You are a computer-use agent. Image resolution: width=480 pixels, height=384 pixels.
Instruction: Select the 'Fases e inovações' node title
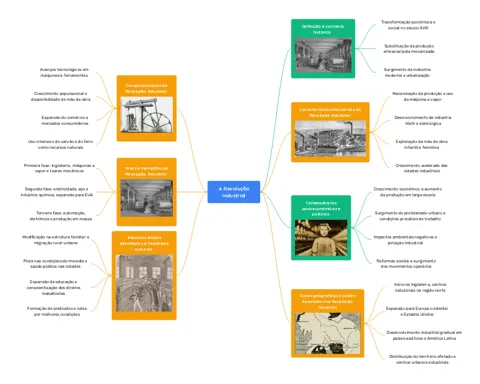coord(146,171)
